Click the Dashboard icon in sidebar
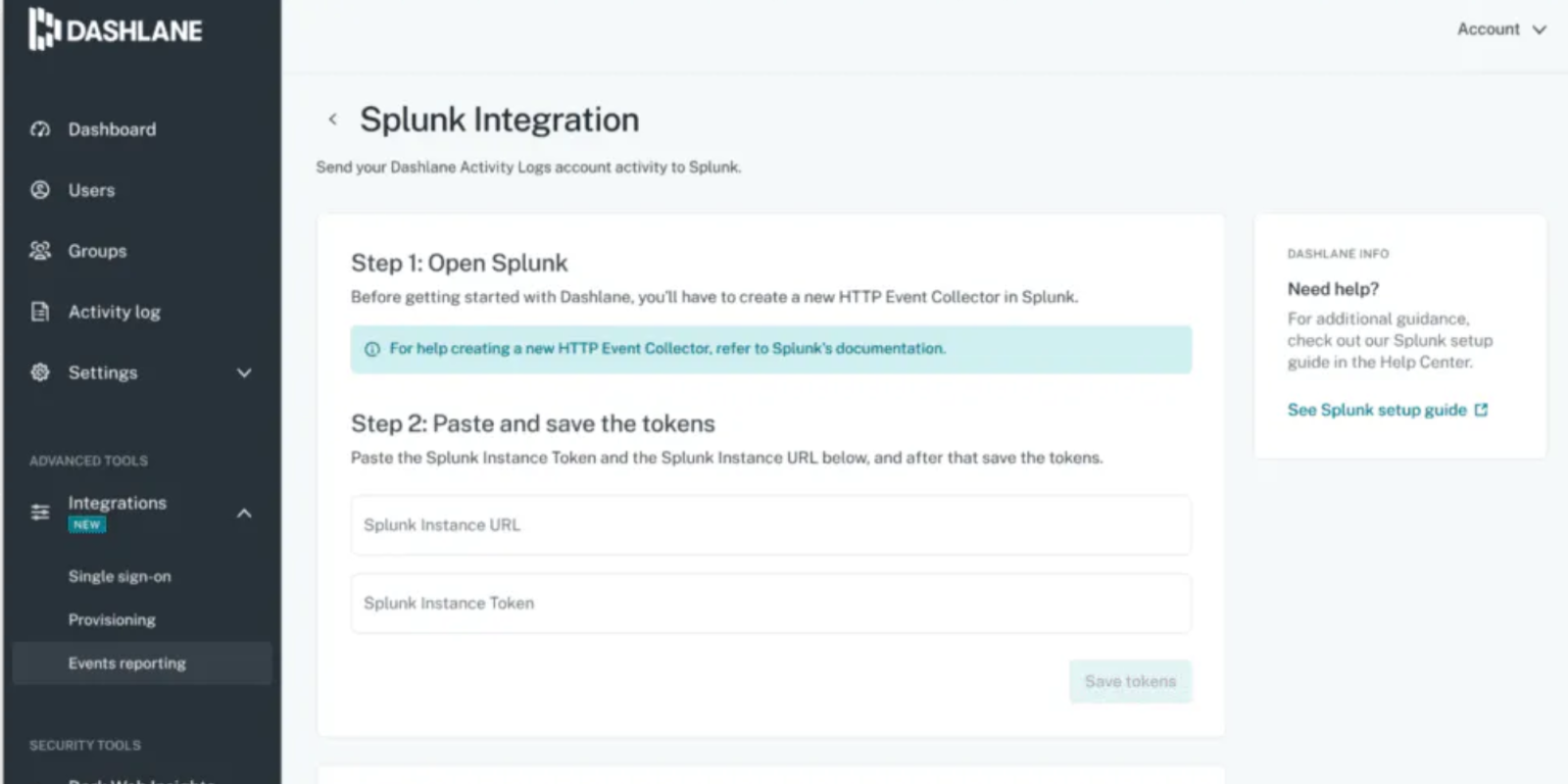Screen dimensions: 1568x784 coord(39,128)
